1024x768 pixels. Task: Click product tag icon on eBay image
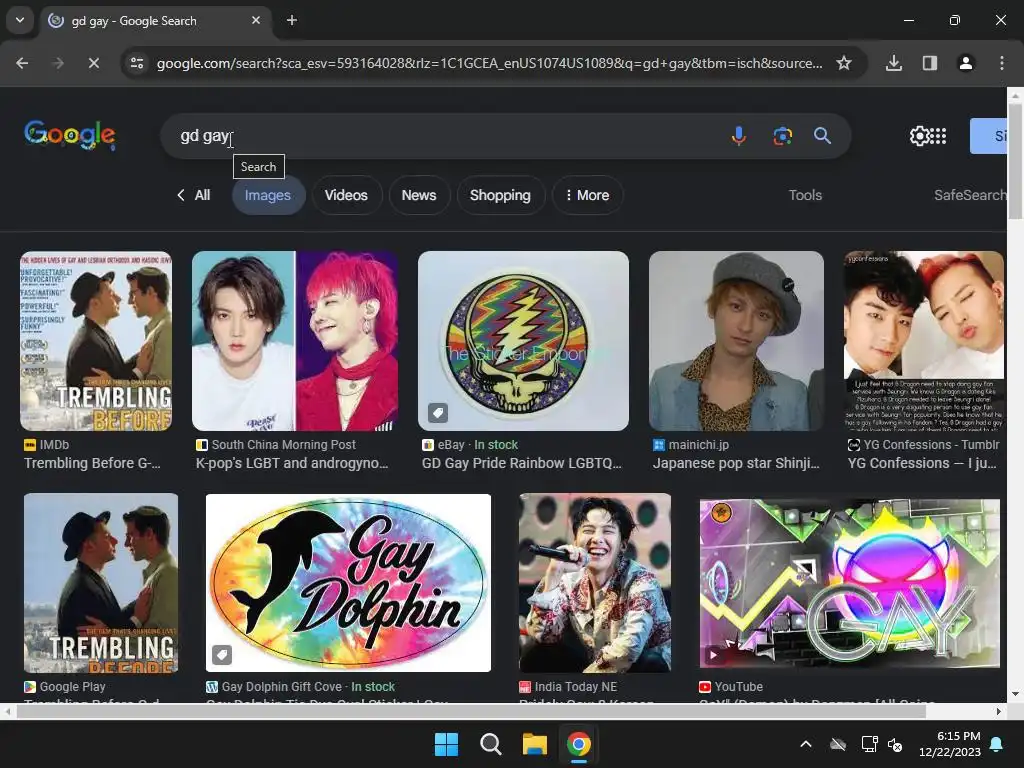(438, 413)
